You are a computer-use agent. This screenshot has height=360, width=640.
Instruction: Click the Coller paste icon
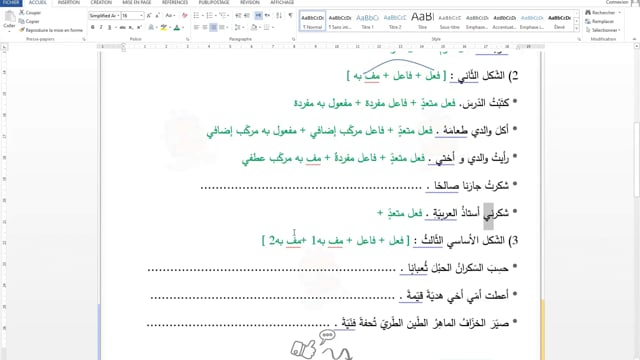click(x=9, y=17)
